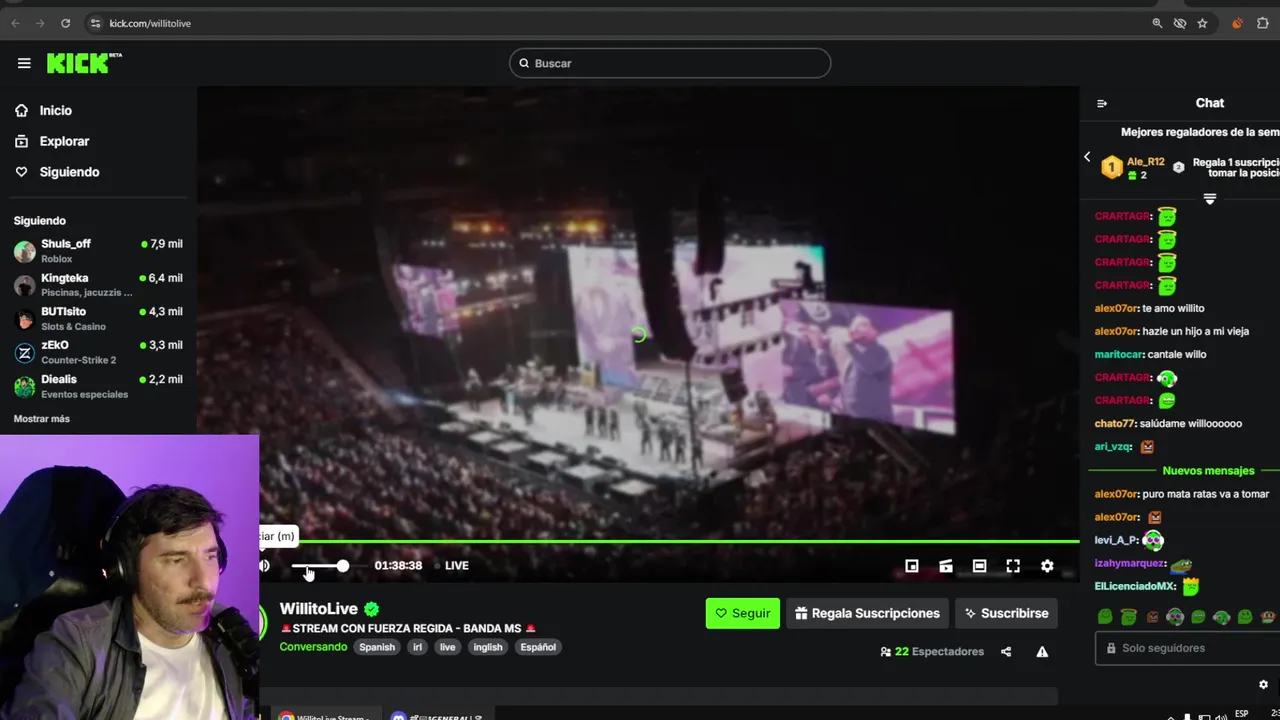
Task: Enter fullscreen video mode
Action: (x=1013, y=566)
